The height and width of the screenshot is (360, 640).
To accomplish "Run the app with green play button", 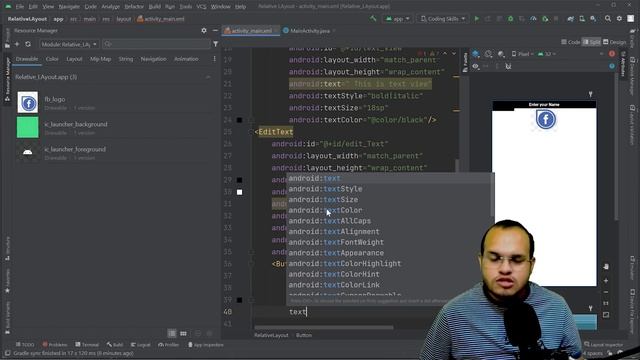I will [x=476, y=19].
